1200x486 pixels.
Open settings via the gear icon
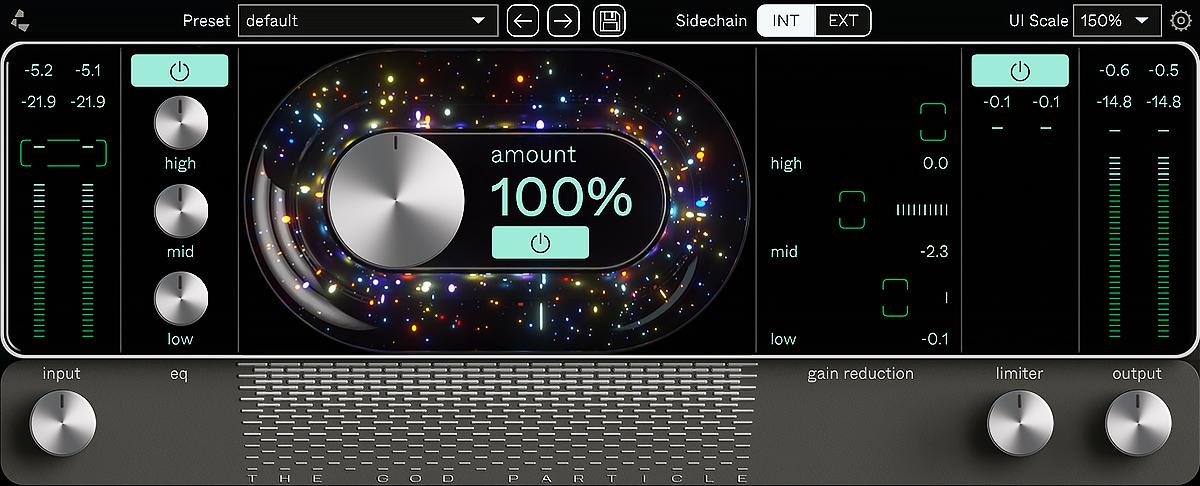[x=1181, y=20]
